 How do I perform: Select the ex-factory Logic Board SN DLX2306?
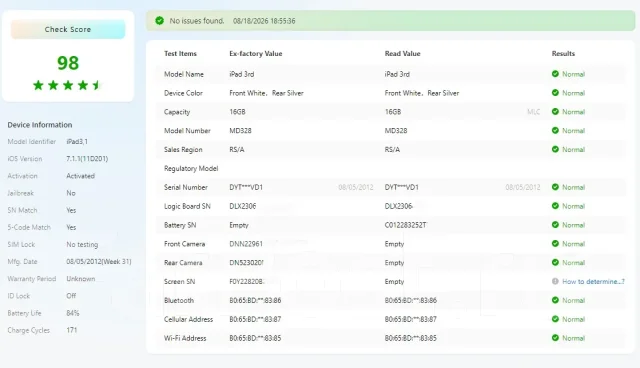242,206
